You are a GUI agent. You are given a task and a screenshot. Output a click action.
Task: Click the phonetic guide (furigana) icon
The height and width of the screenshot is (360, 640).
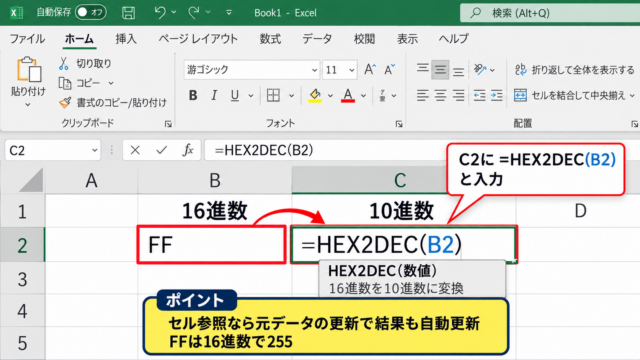click(382, 96)
